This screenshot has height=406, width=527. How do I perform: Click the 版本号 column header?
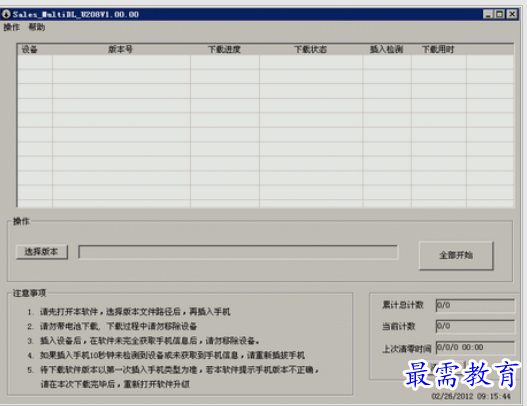click(121, 49)
